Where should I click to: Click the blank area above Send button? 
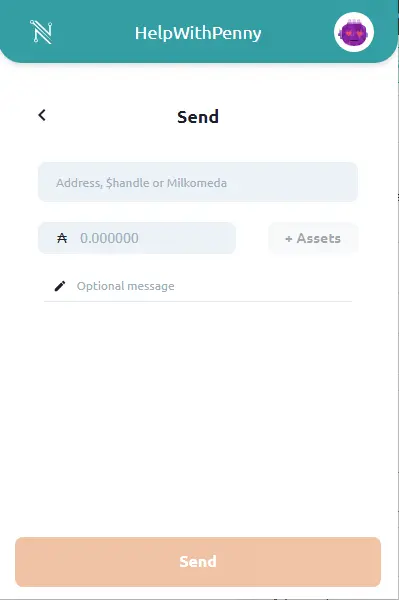coord(198,421)
